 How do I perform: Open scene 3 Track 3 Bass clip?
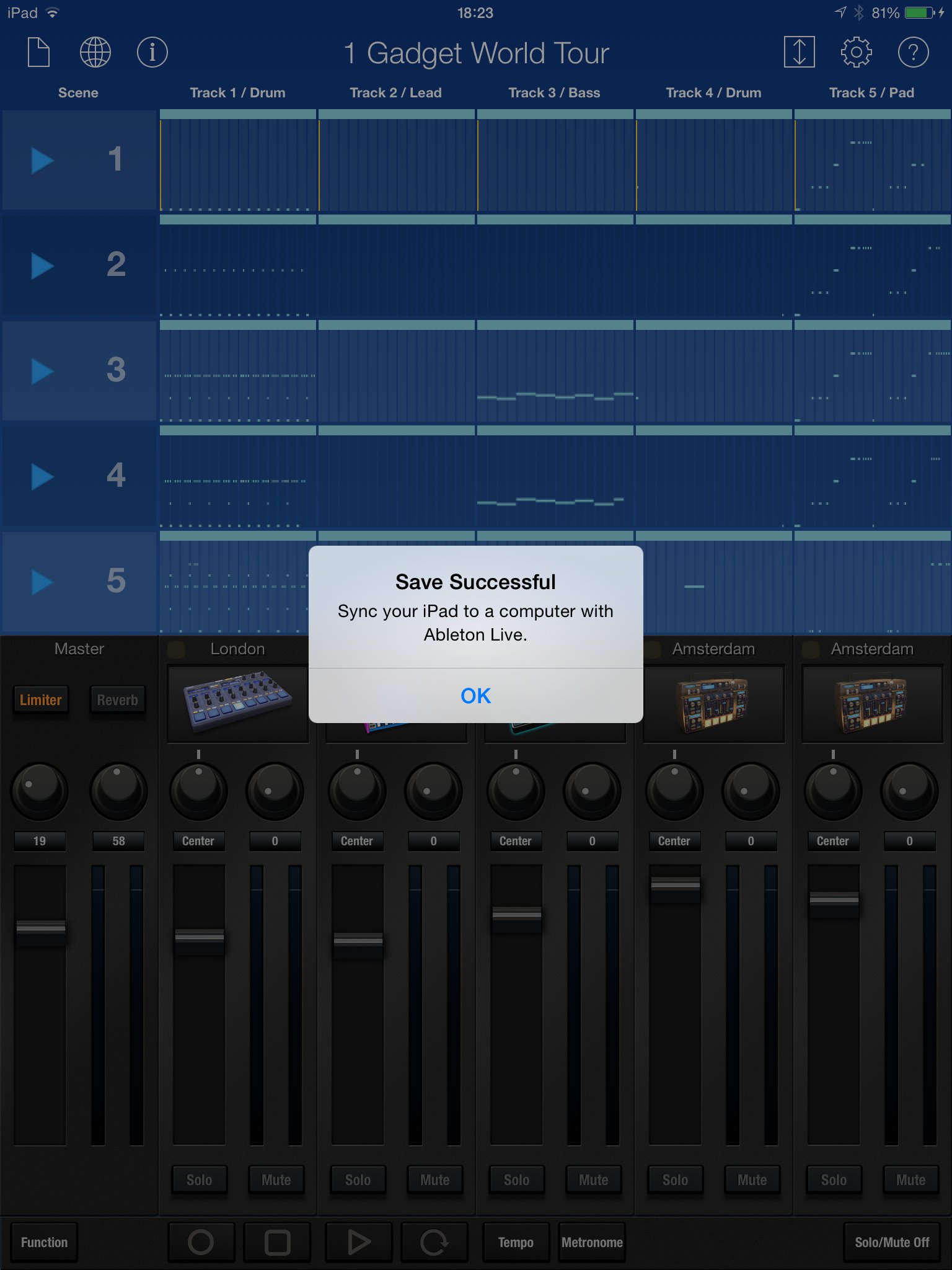point(555,371)
